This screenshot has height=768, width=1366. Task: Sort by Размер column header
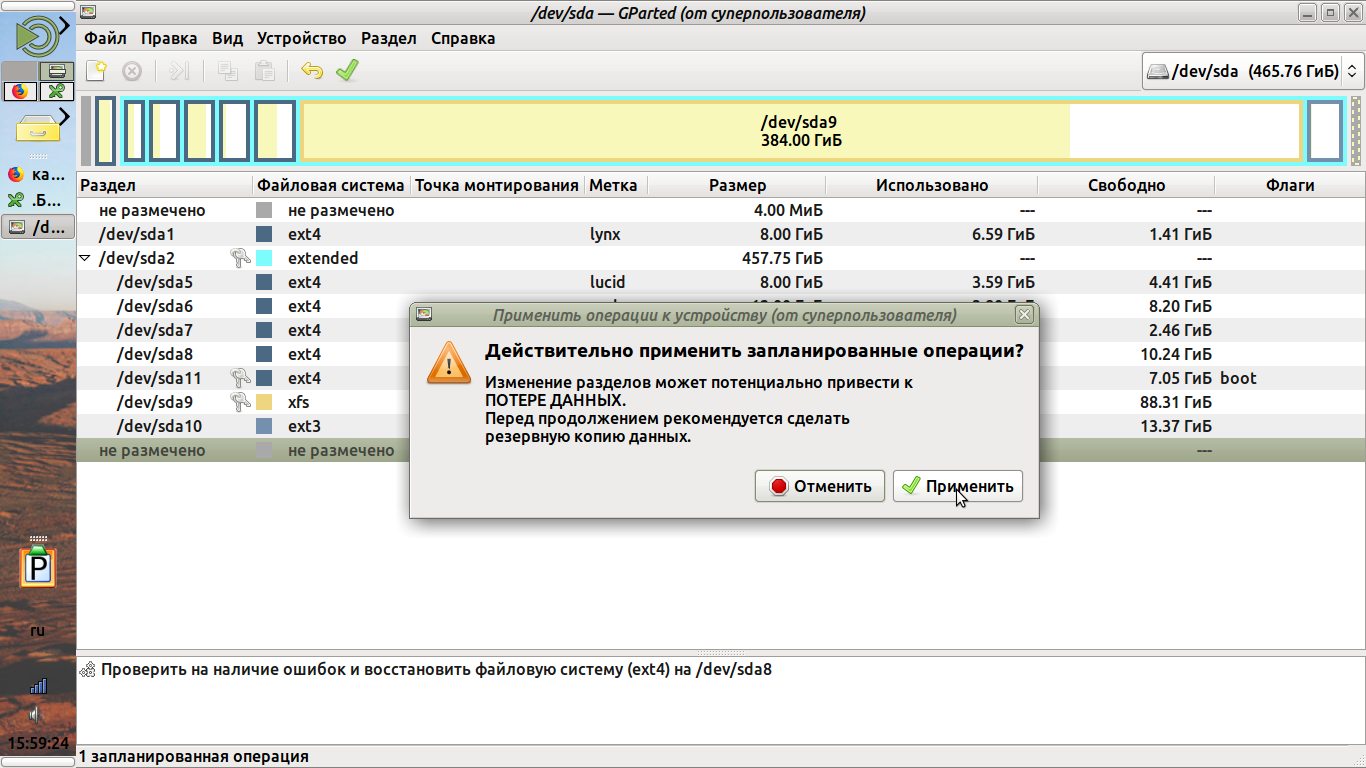pos(738,185)
